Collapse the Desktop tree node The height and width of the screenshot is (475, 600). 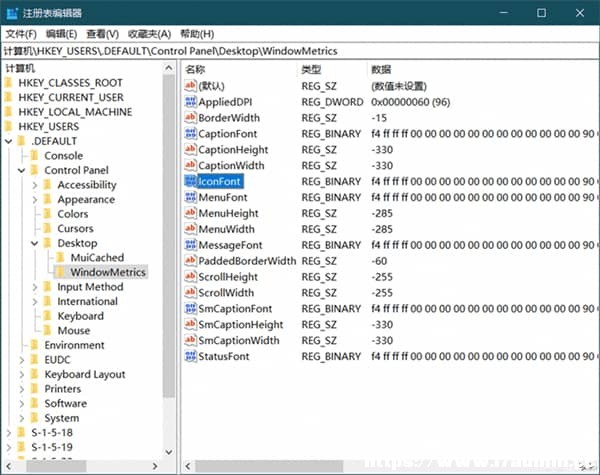tap(34, 243)
